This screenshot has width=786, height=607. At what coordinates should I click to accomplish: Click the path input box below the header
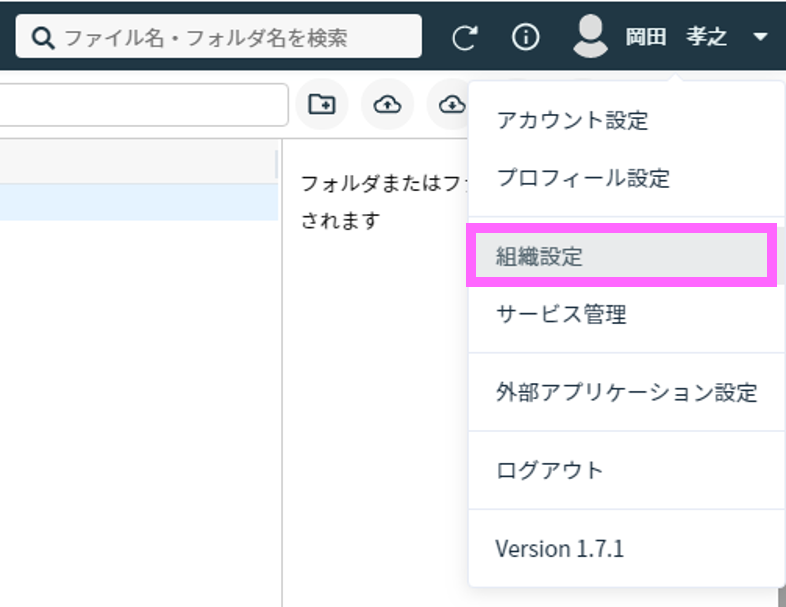[x=144, y=105]
